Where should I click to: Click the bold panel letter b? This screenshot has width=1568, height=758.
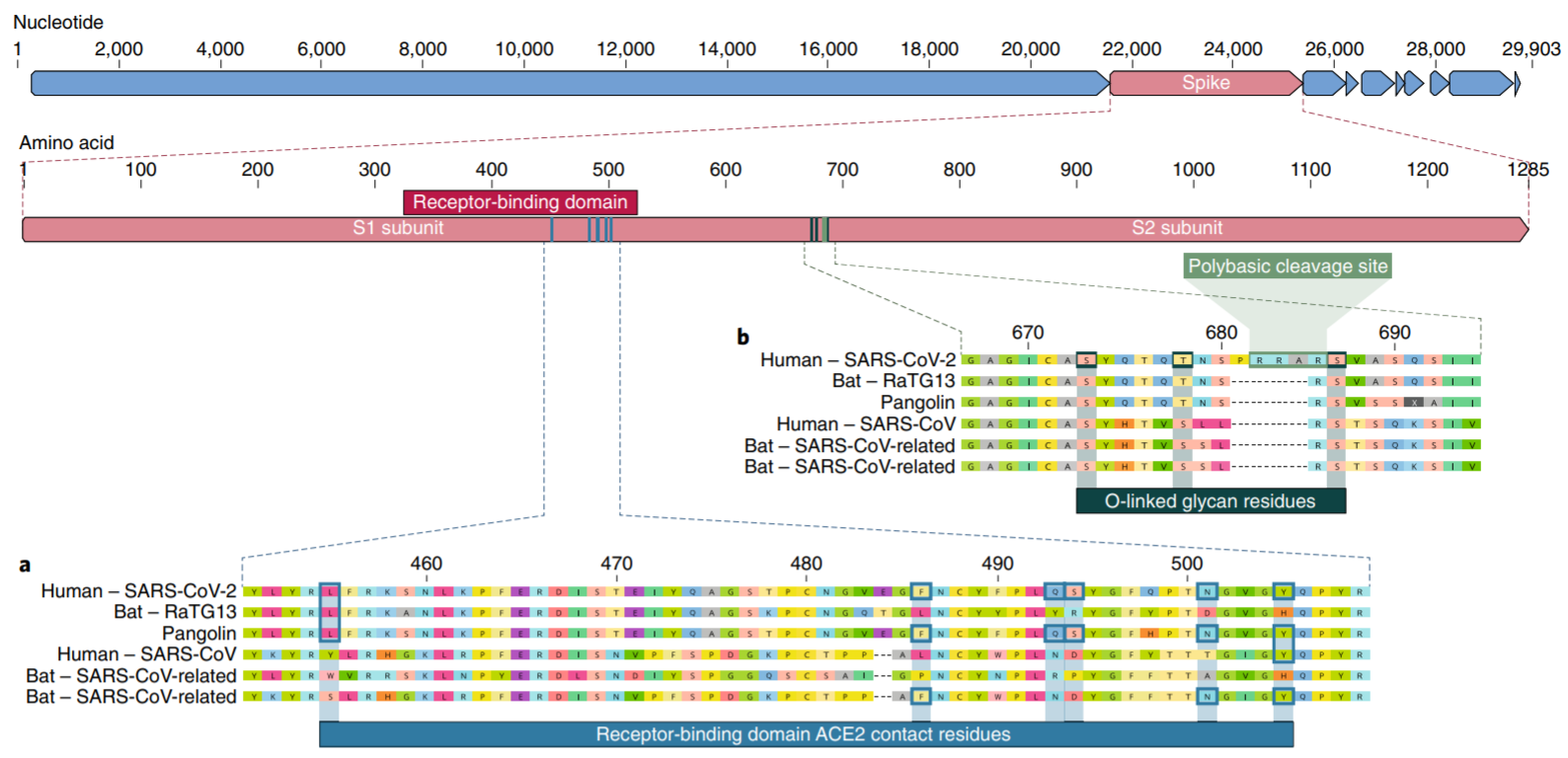coord(743,338)
